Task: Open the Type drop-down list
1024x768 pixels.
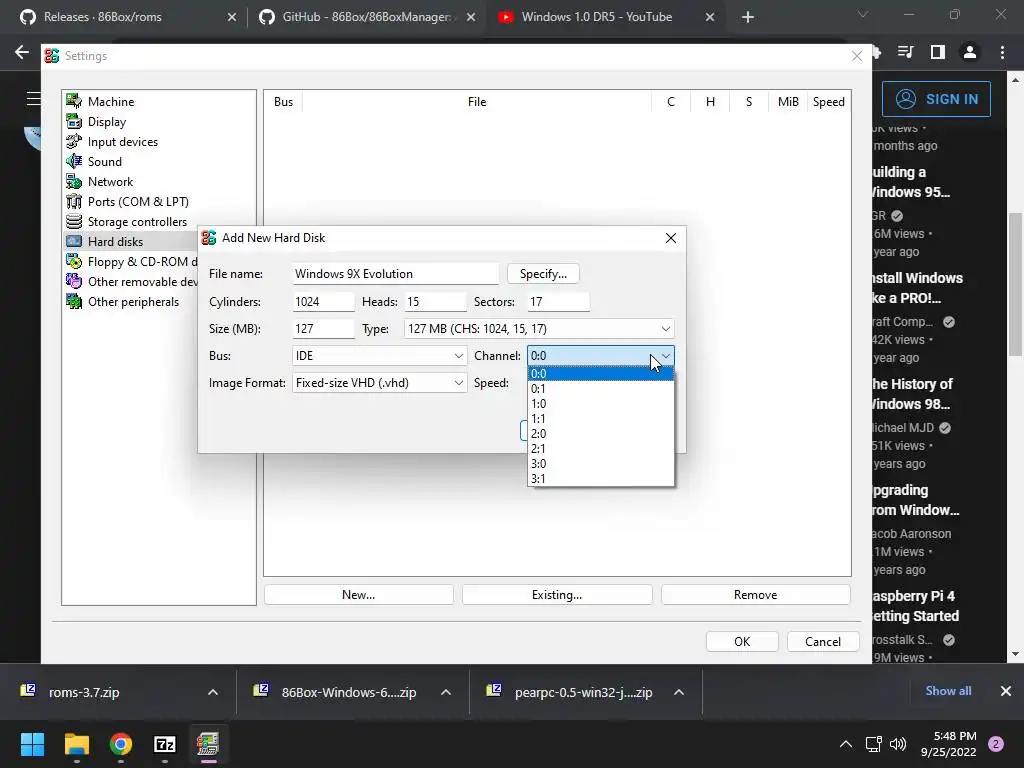Action: 539,328
